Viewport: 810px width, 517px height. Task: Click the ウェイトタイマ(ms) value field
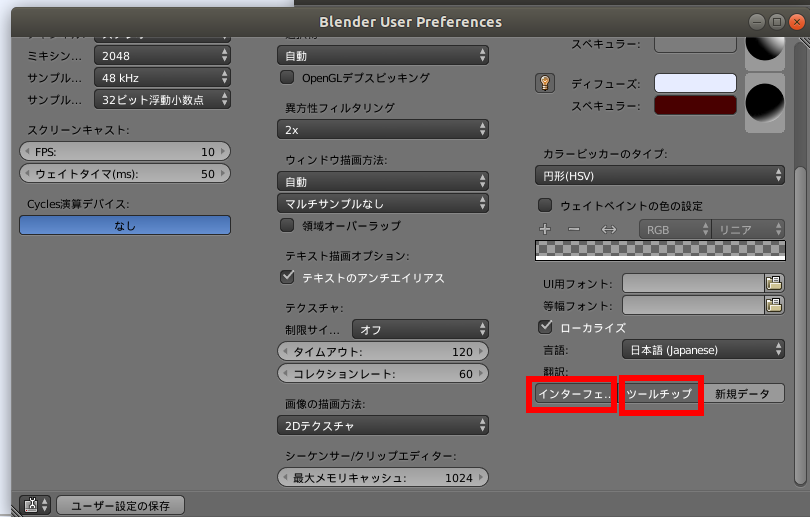coord(125,174)
